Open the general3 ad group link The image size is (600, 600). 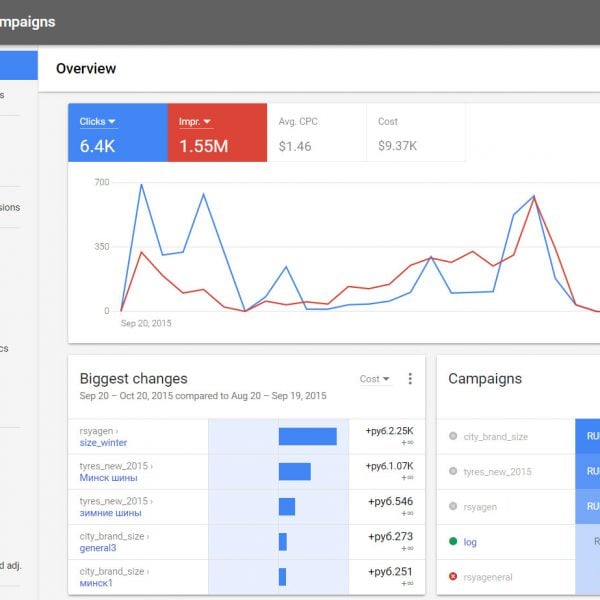(98, 548)
